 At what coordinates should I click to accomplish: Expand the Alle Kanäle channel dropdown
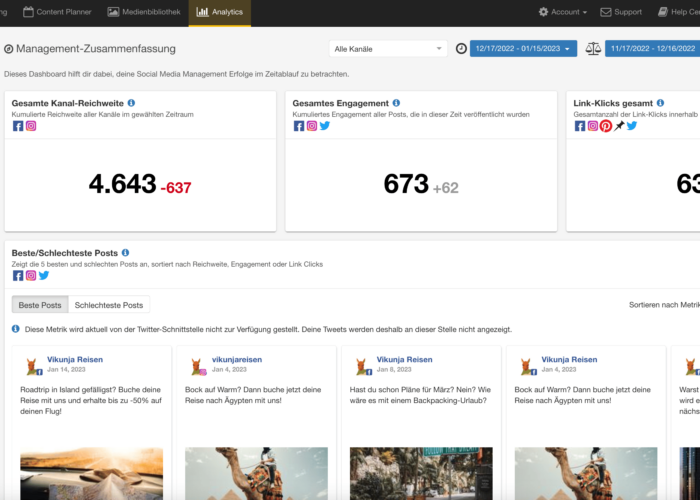pyautogui.click(x=388, y=49)
